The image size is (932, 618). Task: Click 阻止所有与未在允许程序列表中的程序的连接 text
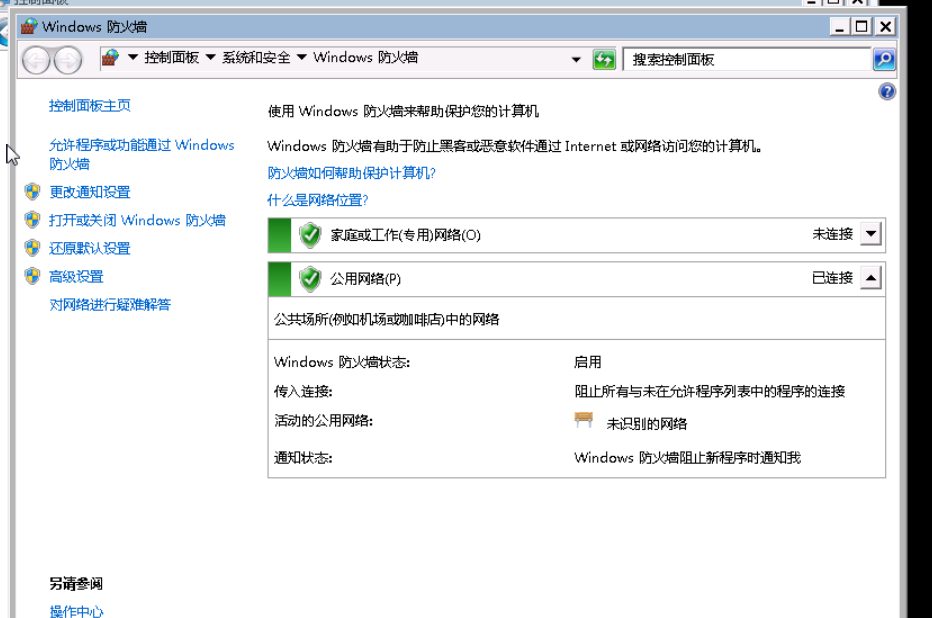pyautogui.click(x=710, y=391)
